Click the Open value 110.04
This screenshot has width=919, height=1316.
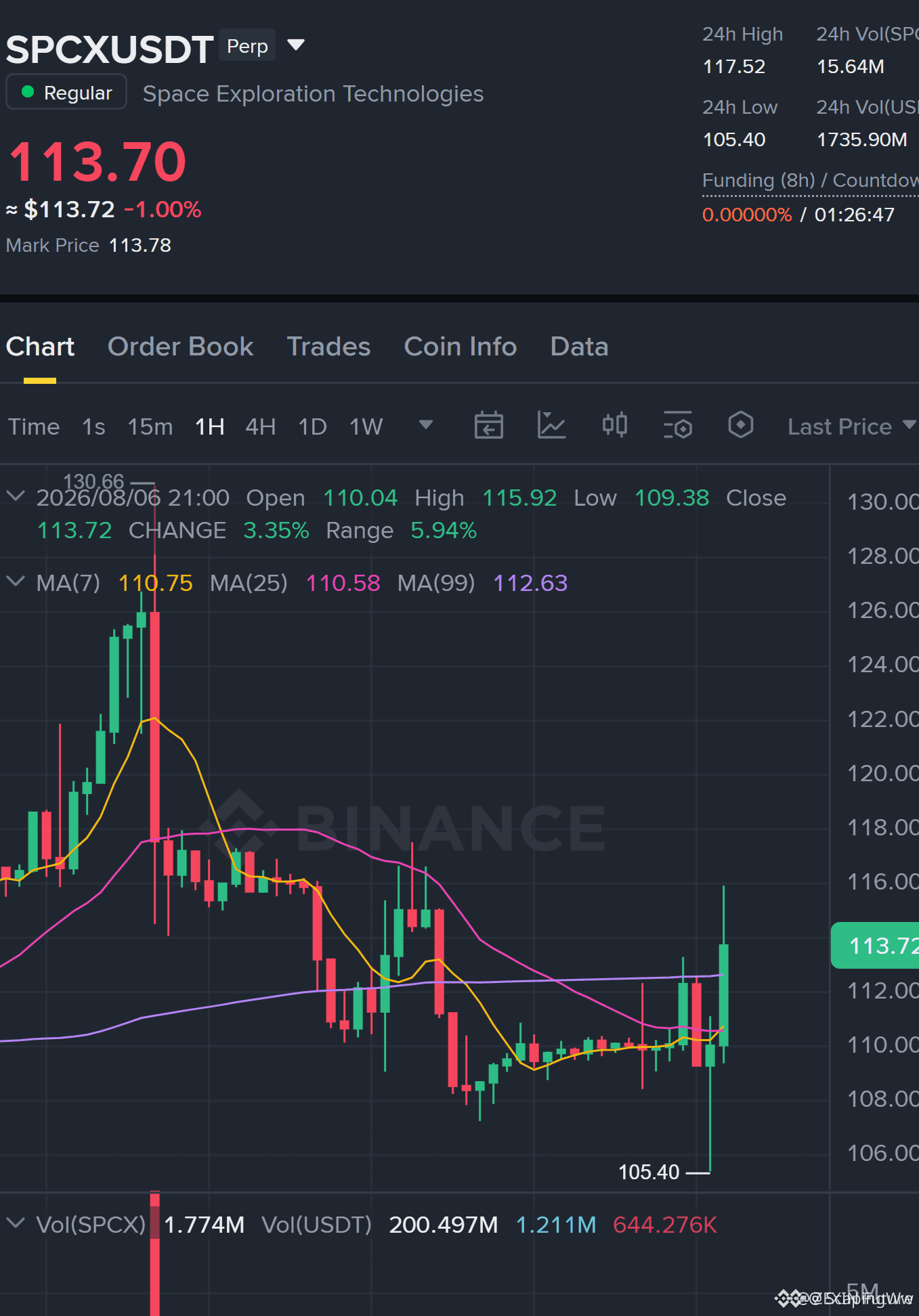pos(360,498)
